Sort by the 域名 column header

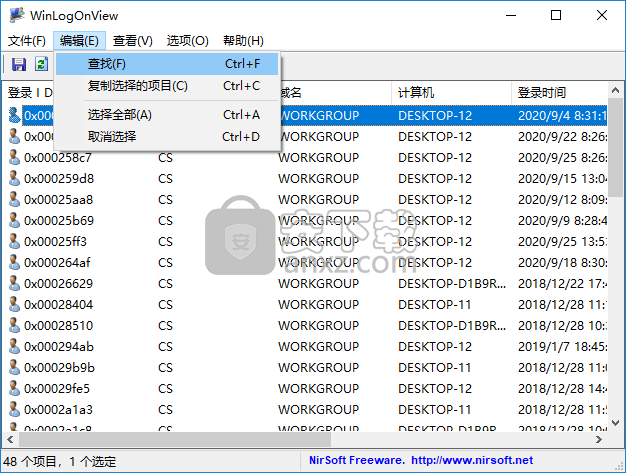point(335,93)
